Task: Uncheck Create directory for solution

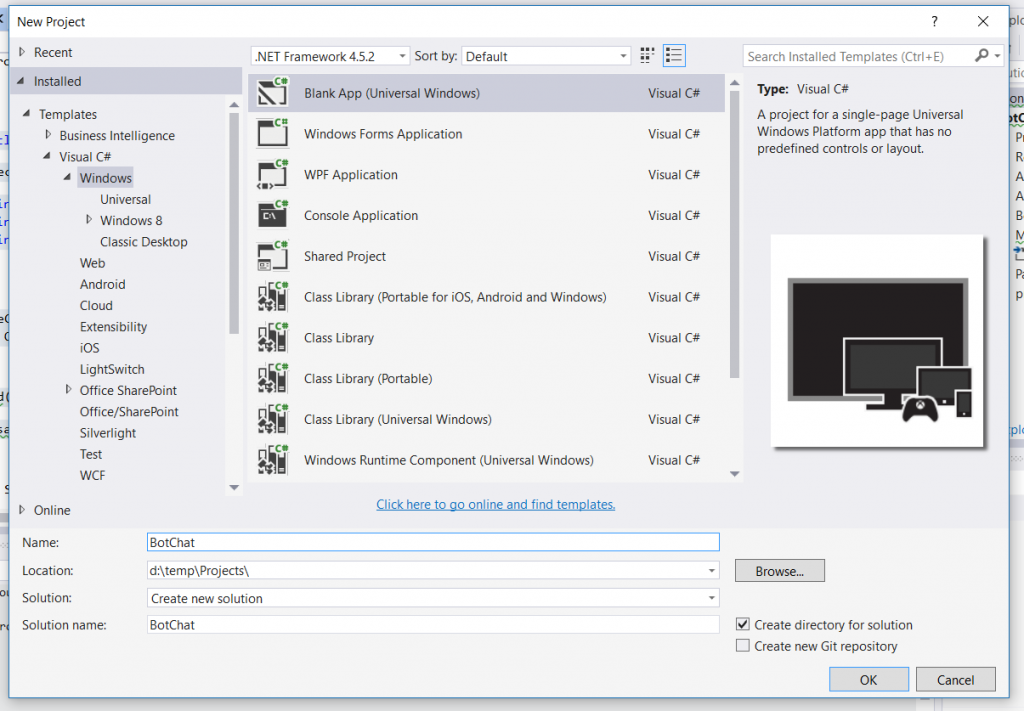Action: tap(743, 624)
